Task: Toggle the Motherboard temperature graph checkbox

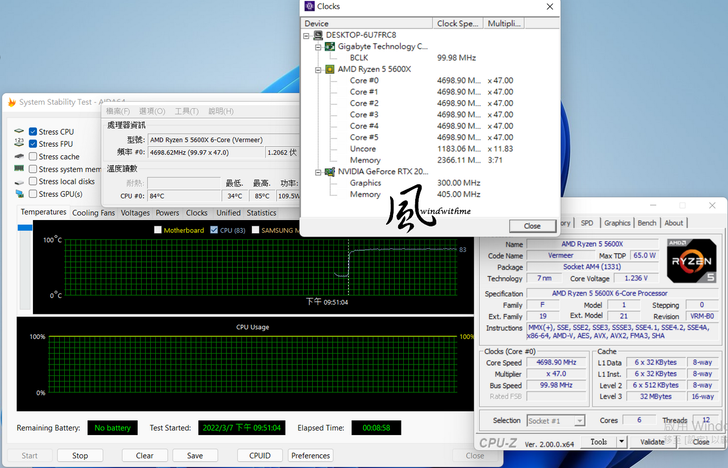Action: [x=158, y=230]
